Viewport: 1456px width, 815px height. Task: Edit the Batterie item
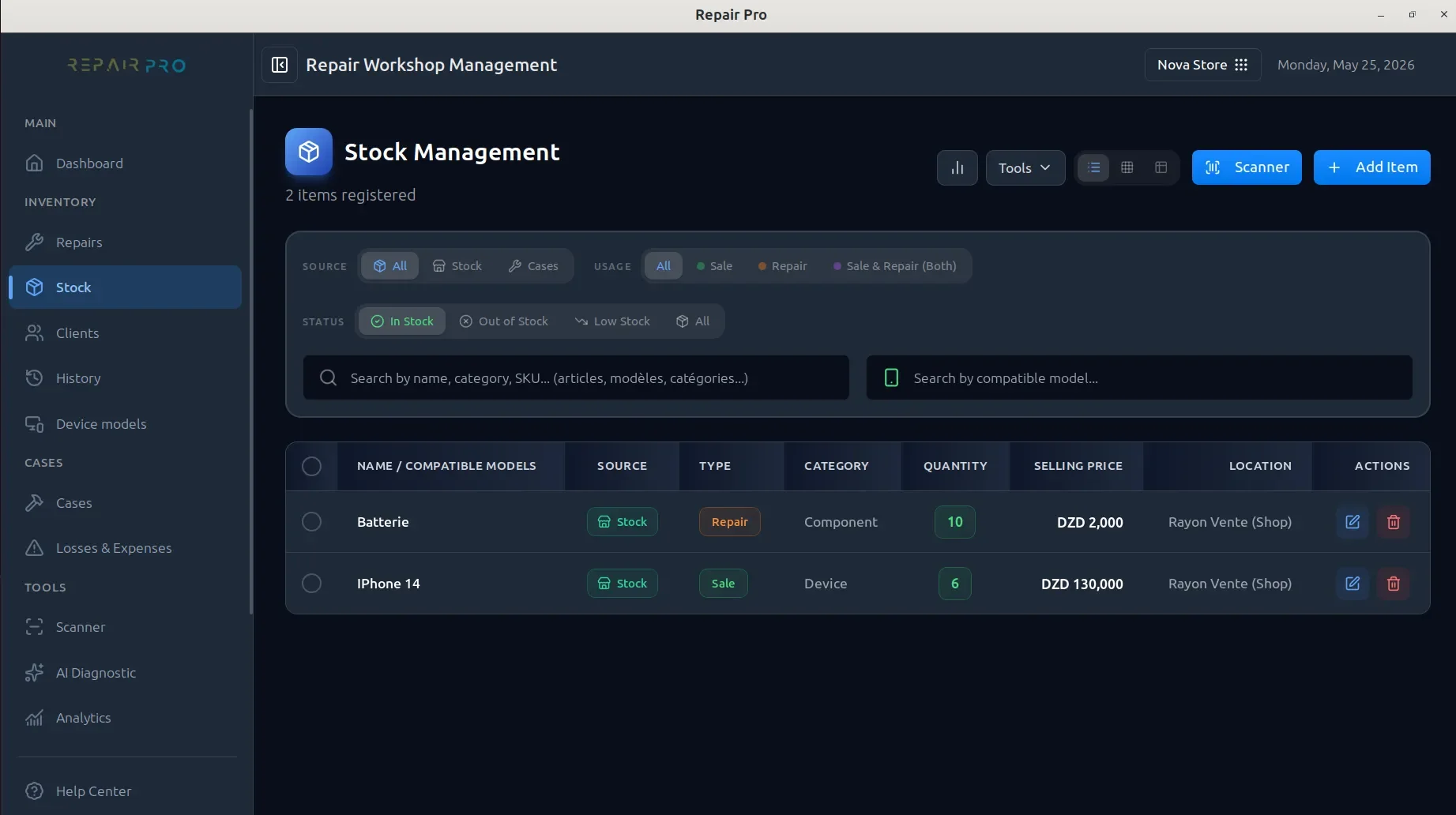pos(1353,522)
